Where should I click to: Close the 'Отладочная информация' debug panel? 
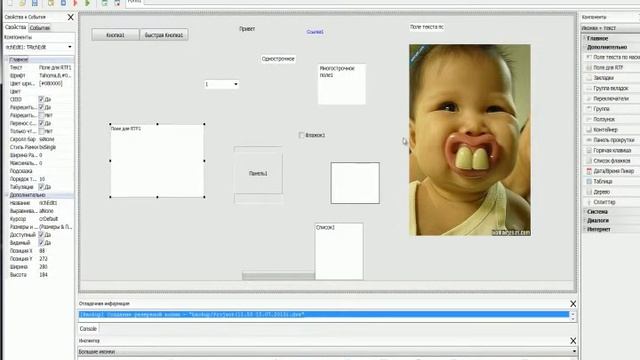pos(573,304)
